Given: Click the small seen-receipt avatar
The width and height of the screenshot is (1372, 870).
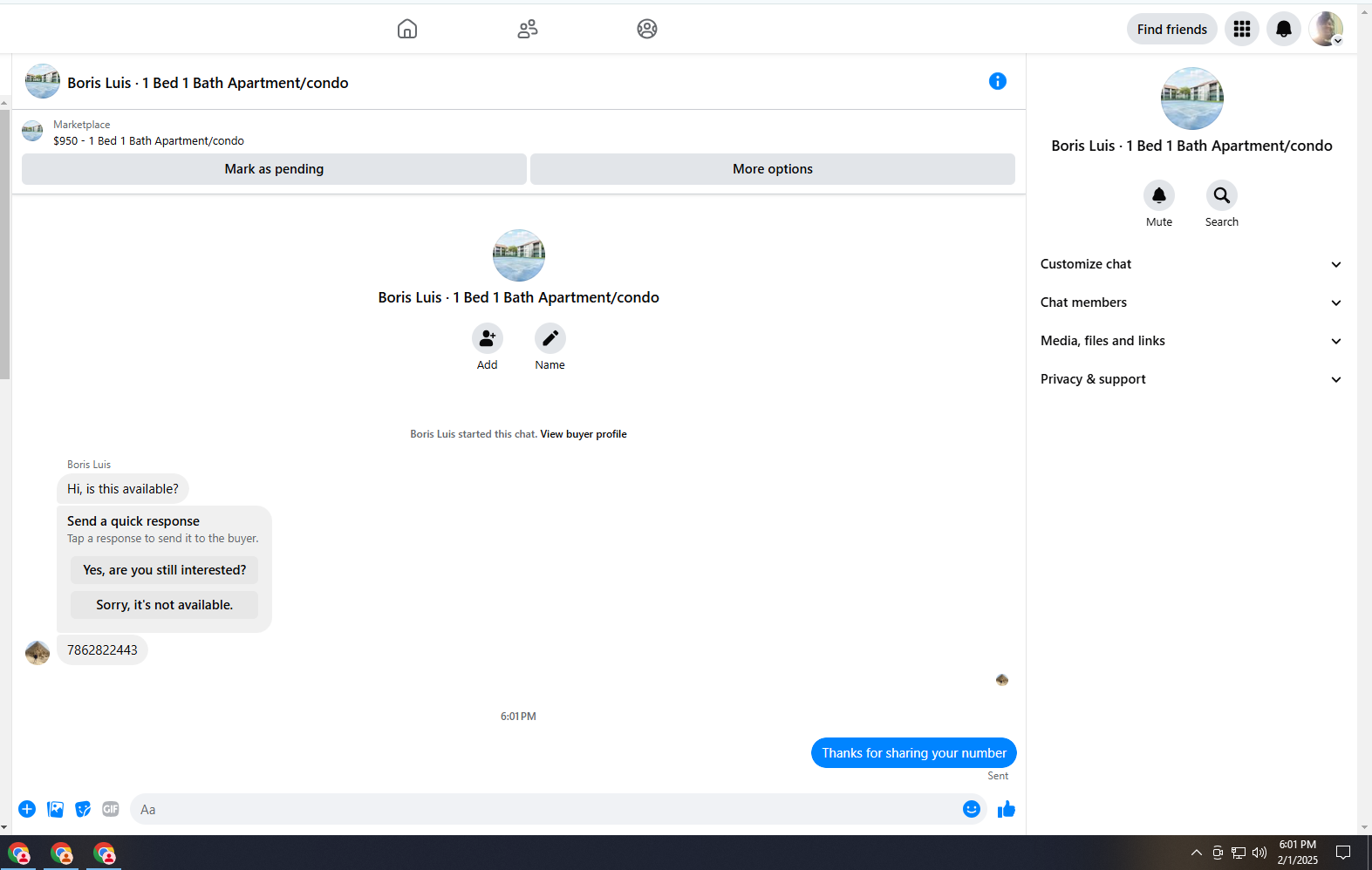Looking at the screenshot, I should coord(1002,680).
